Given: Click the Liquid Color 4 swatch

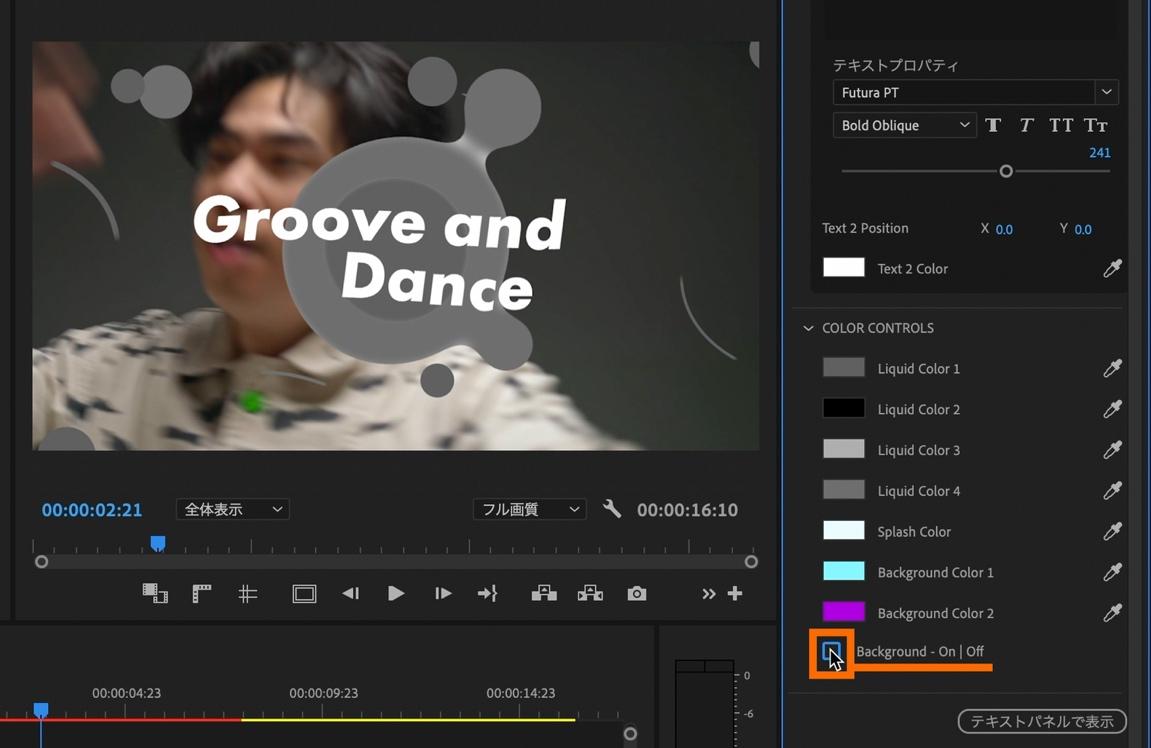Looking at the screenshot, I should [843, 490].
